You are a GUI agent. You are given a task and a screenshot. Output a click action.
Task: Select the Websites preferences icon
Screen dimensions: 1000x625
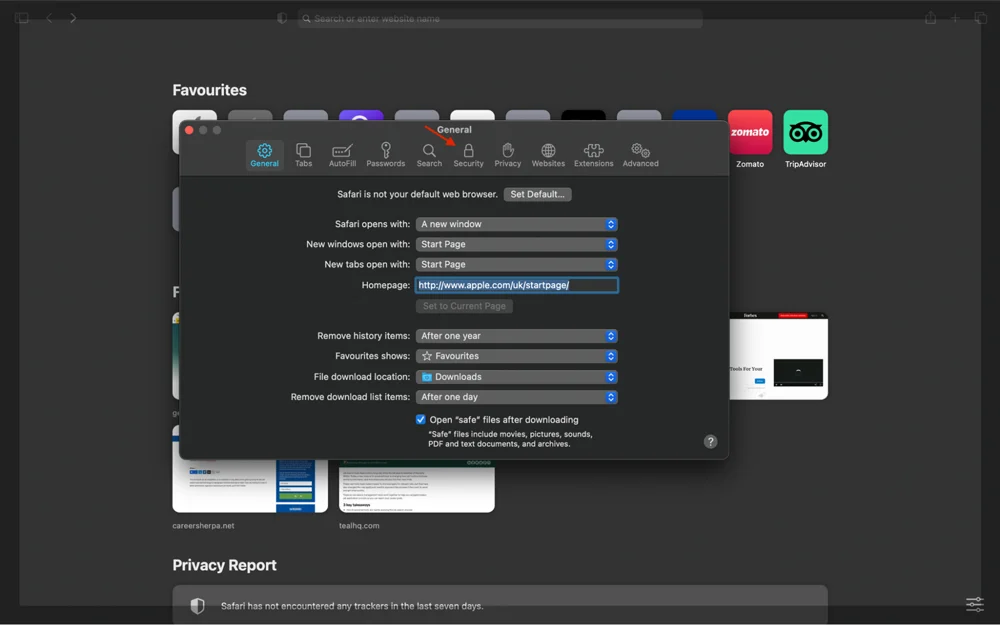(x=548, y=155)
